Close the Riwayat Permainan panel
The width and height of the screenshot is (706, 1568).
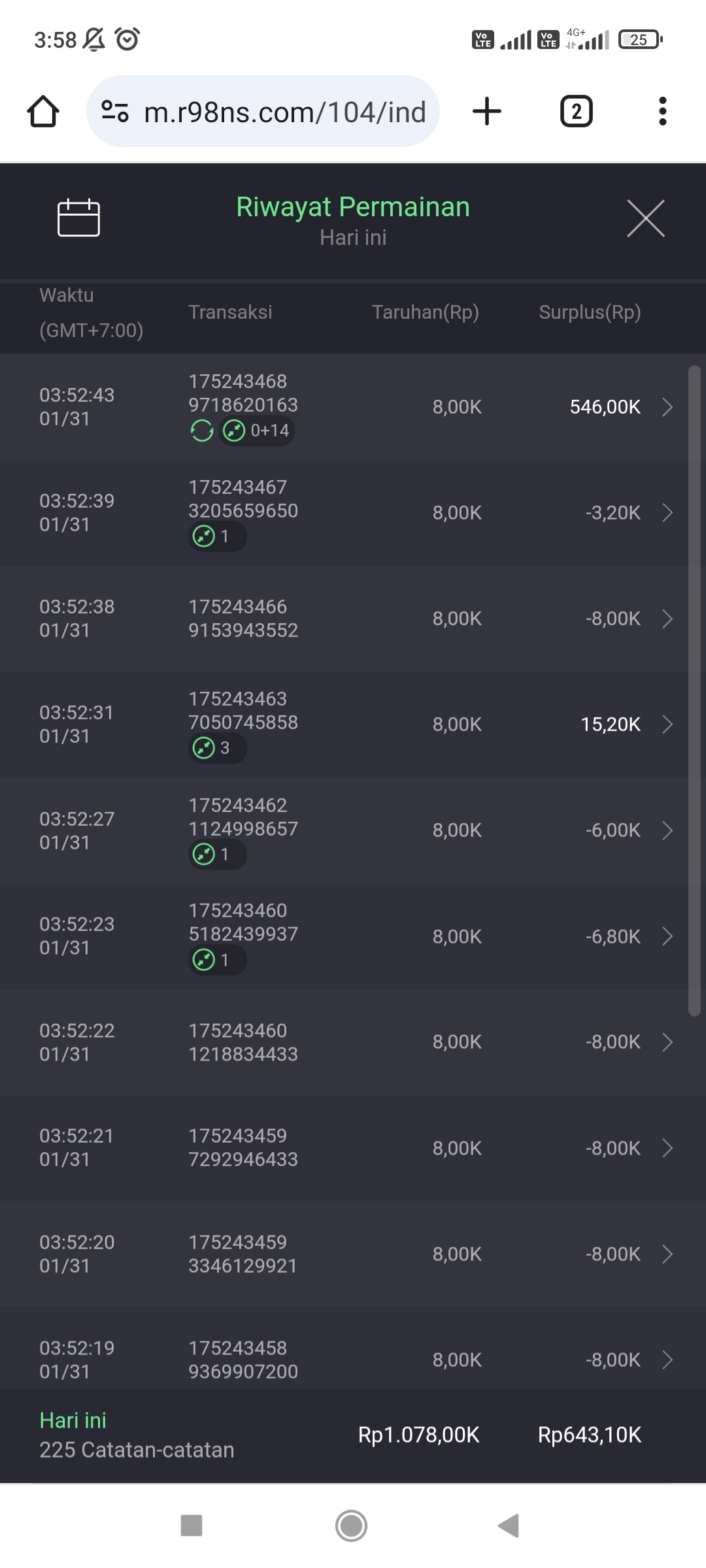[645, 218]
